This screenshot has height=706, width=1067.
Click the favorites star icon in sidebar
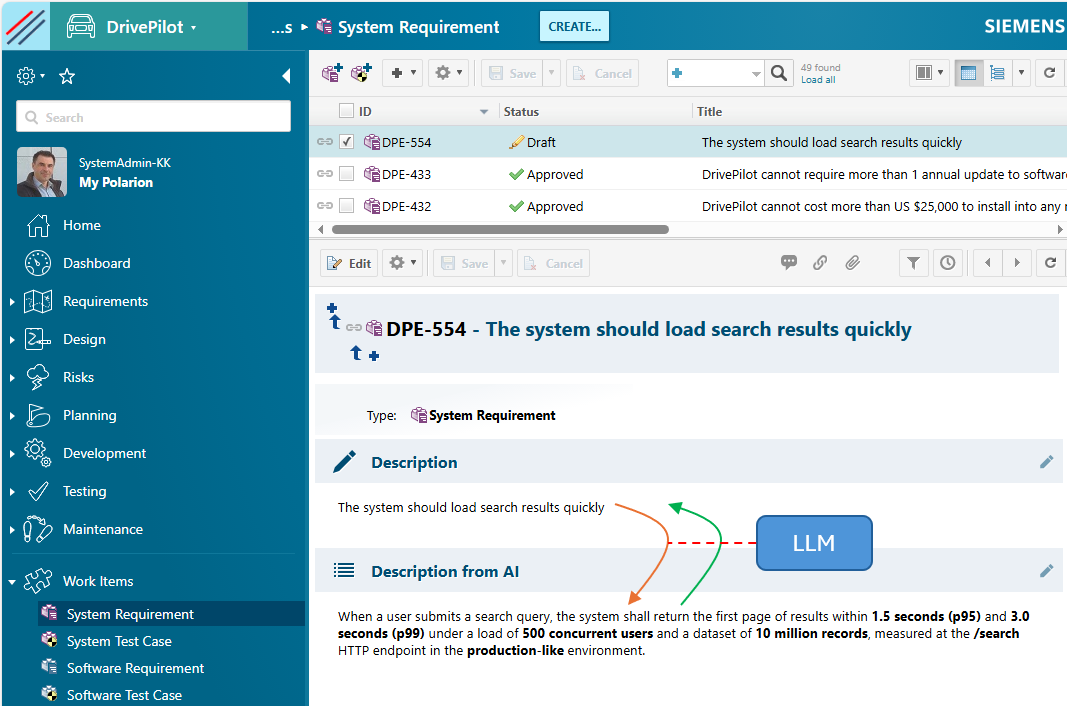click(67, 76)
